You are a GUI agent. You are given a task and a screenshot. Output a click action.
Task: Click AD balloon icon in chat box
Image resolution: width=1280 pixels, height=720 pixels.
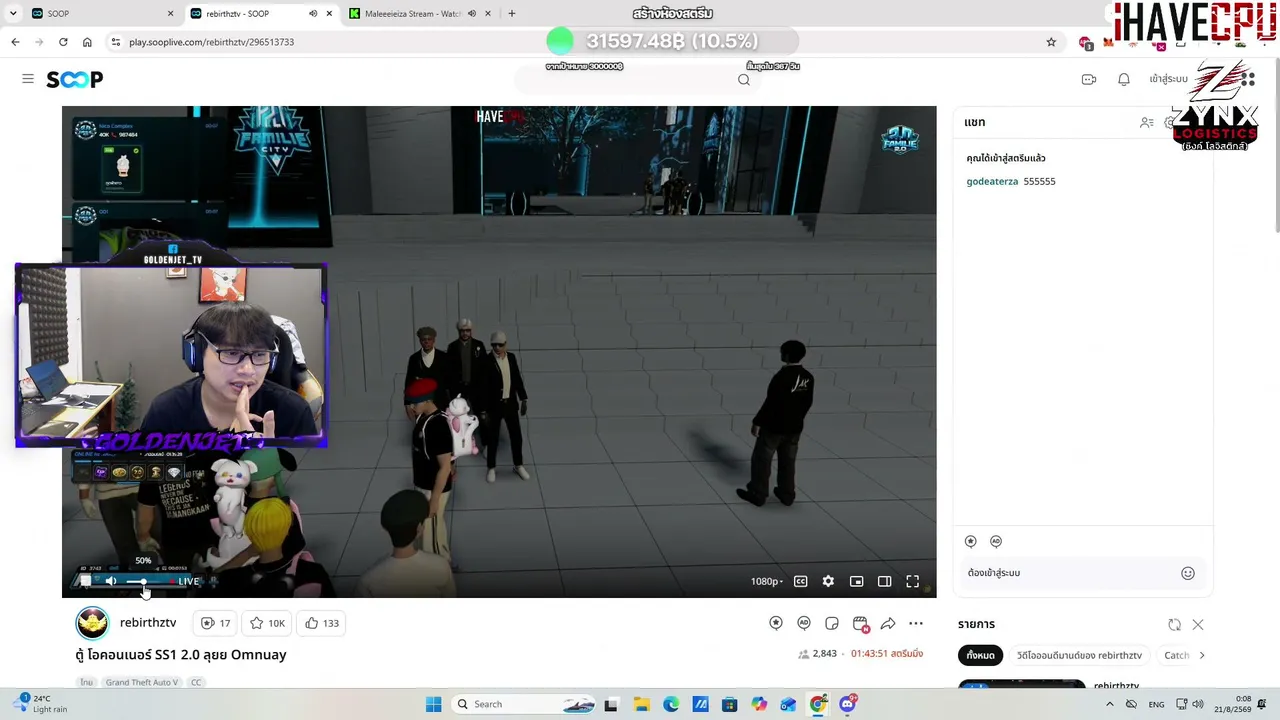(x=996, y=541)
